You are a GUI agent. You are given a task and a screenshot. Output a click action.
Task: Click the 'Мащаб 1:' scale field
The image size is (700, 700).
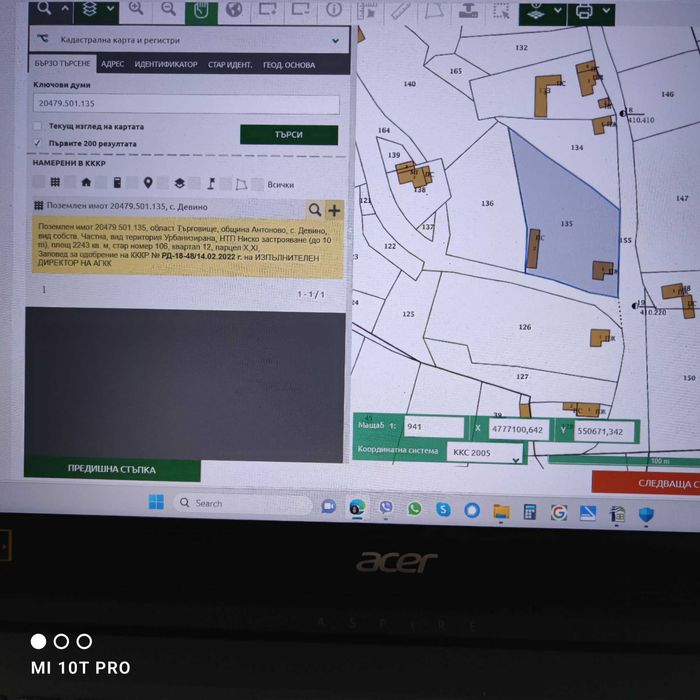[433, 427]
